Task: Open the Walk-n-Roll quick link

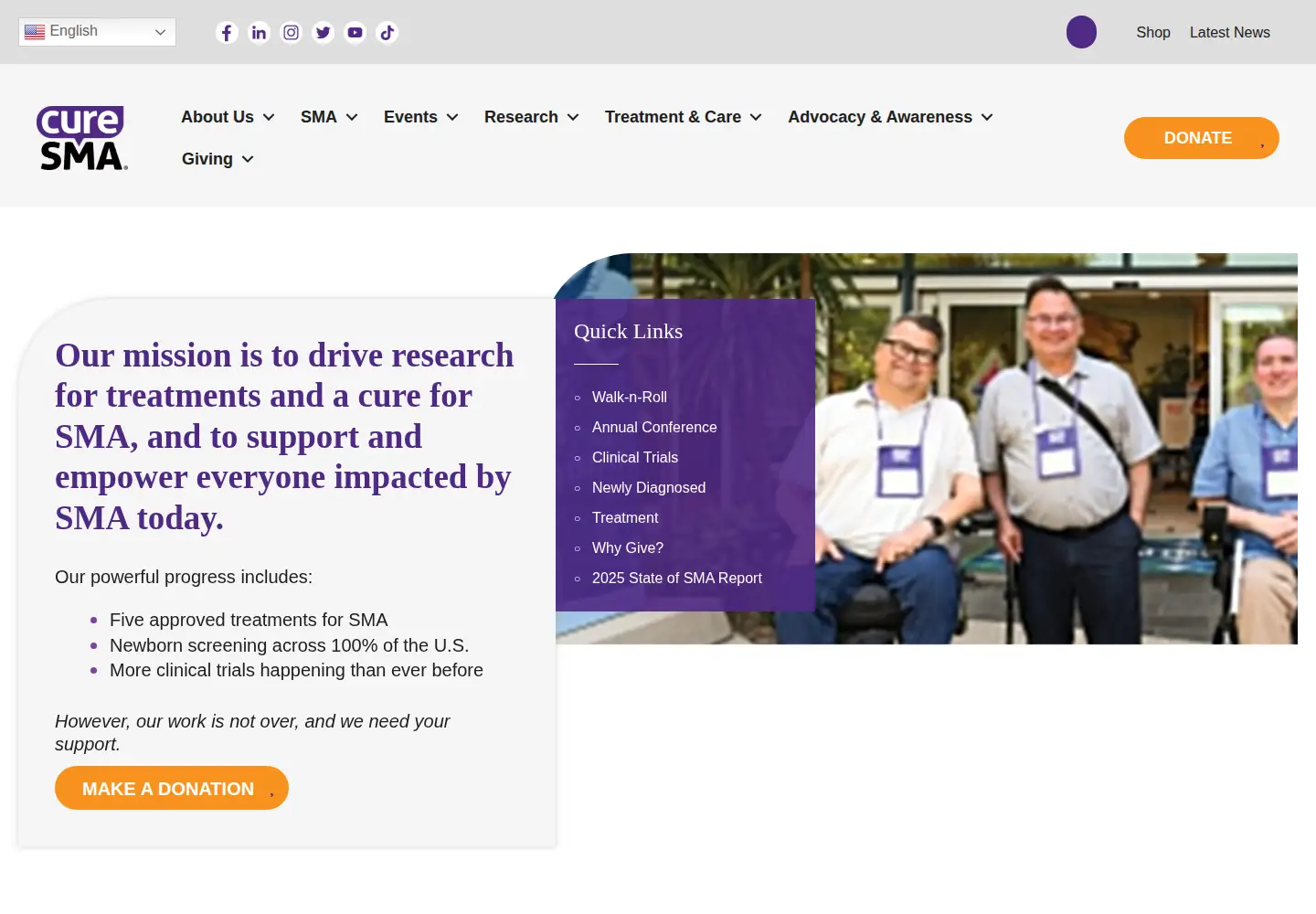Action: tap(630, 397)
